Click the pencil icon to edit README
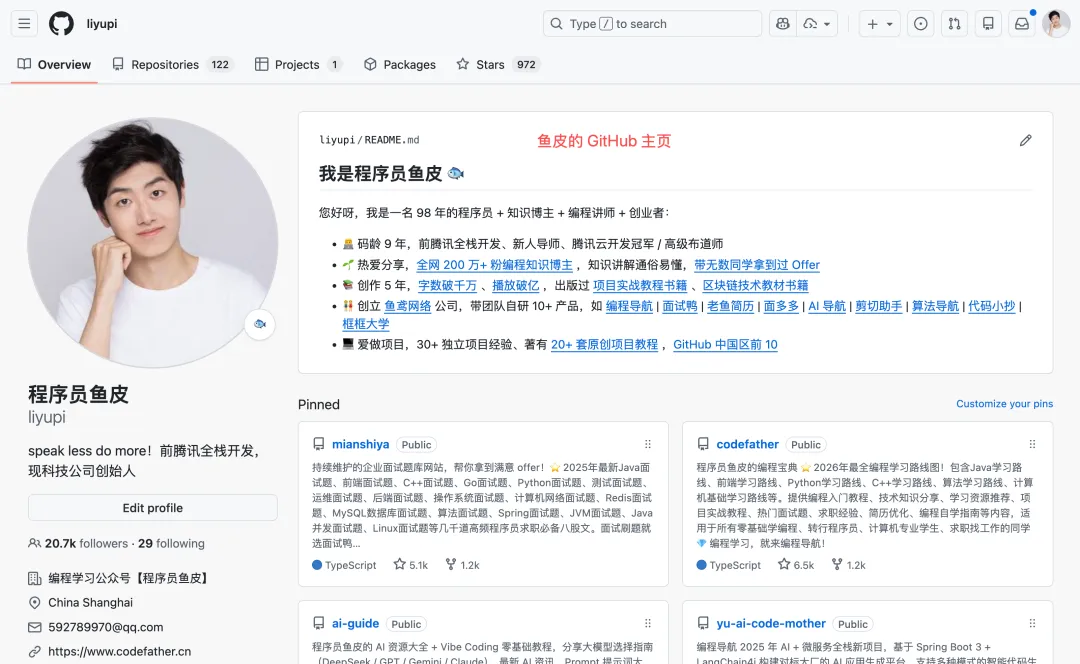The image size is (1080, 664). 1025,141
